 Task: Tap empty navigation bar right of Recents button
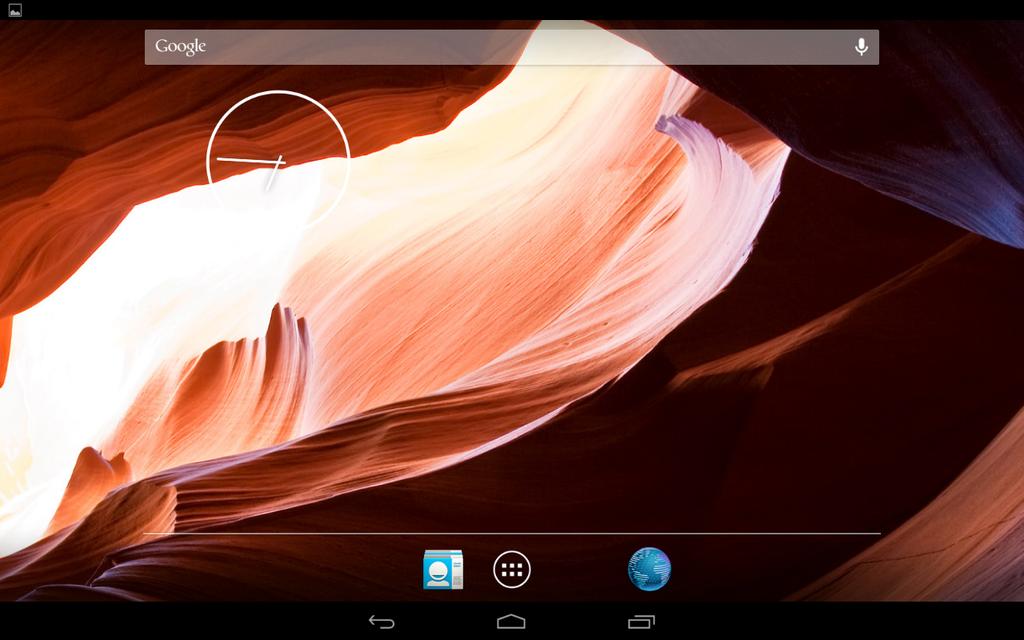point(850,622)
